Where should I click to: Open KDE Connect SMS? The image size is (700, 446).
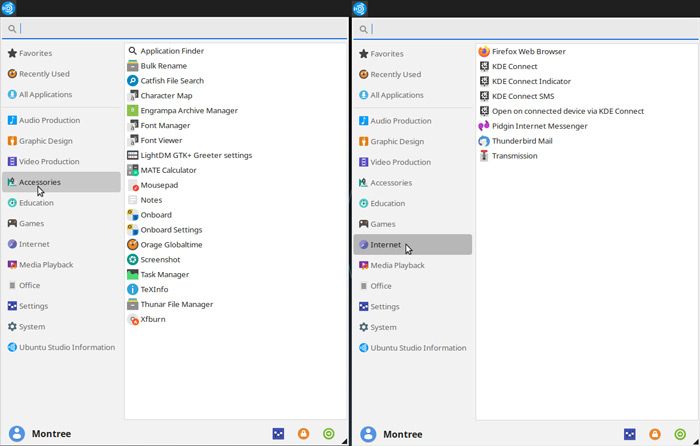522,96
